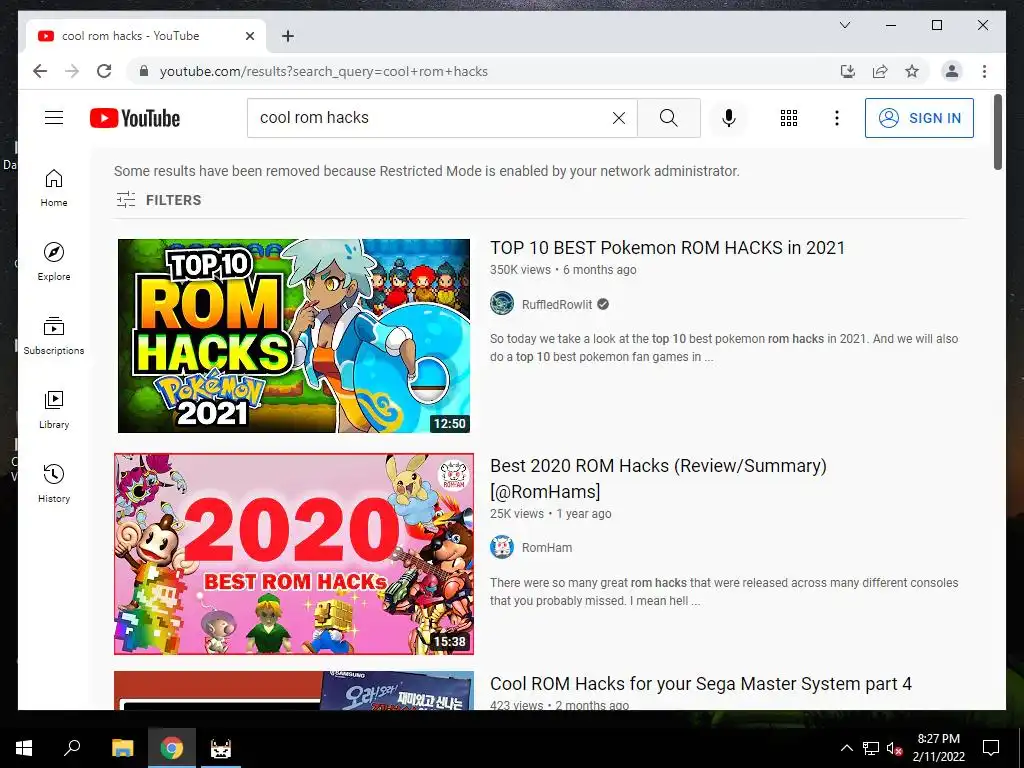Viewport: 1024px width, 768px height.
Task: Open History in the sidebar
Action: click(54, 483)
